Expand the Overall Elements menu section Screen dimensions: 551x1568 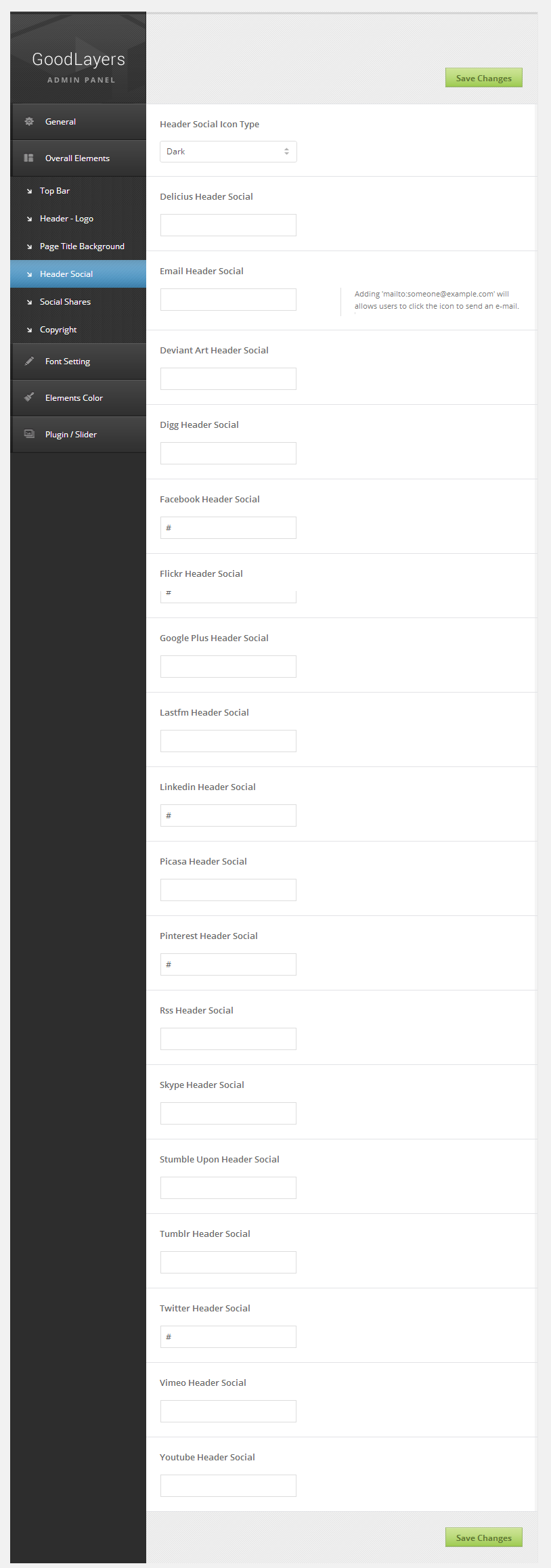[x=77, y=158]
